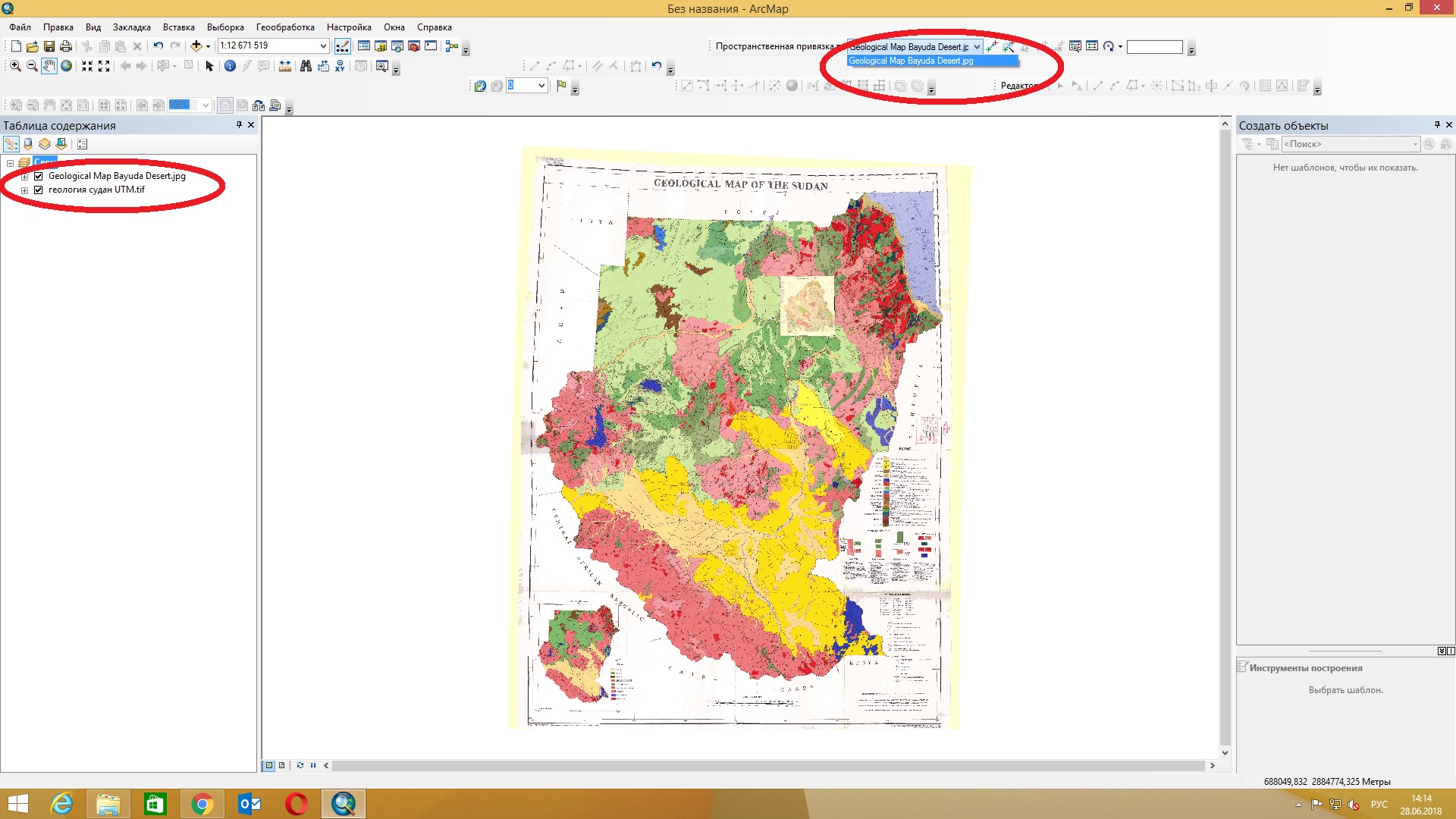Open the Measure tool

click(x=285, y=66)
